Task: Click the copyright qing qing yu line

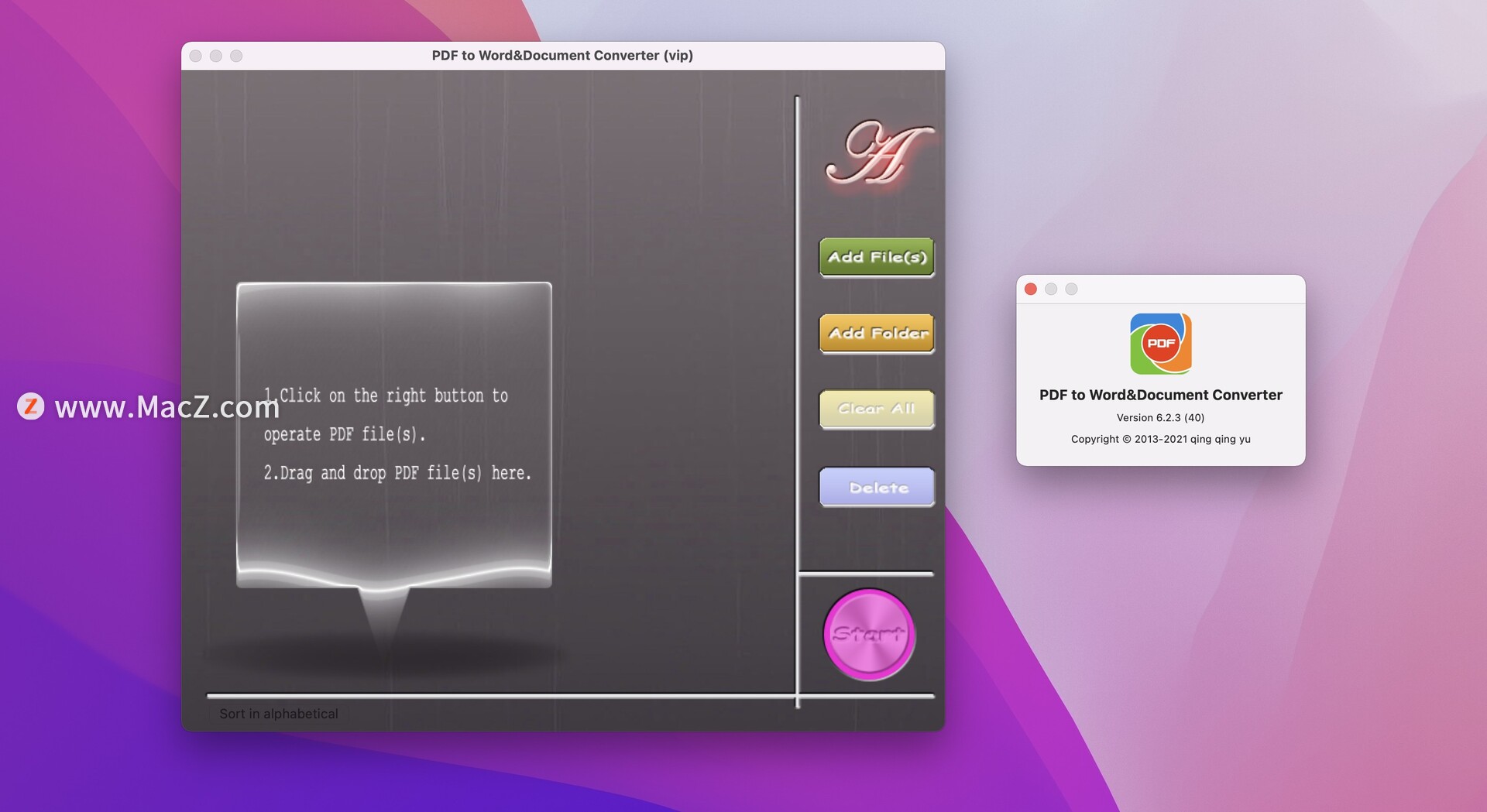Action: [x=1160, y=439]
